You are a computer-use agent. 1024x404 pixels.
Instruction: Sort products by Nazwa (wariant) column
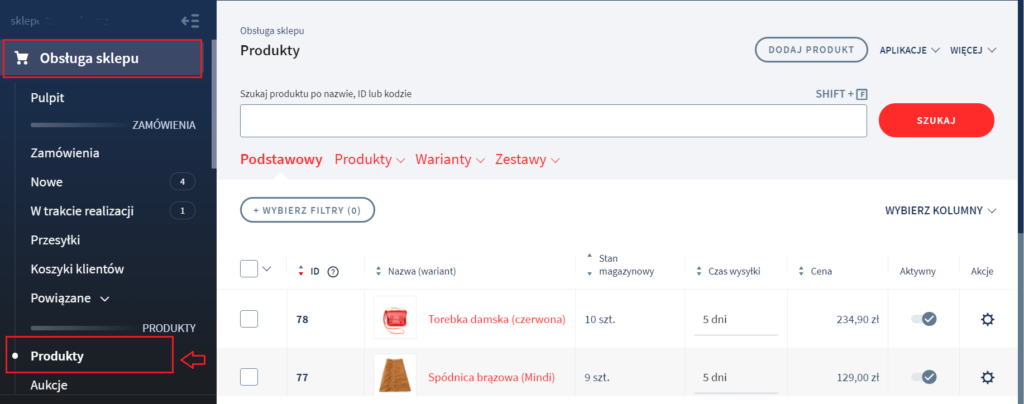(x=378, y=271)
